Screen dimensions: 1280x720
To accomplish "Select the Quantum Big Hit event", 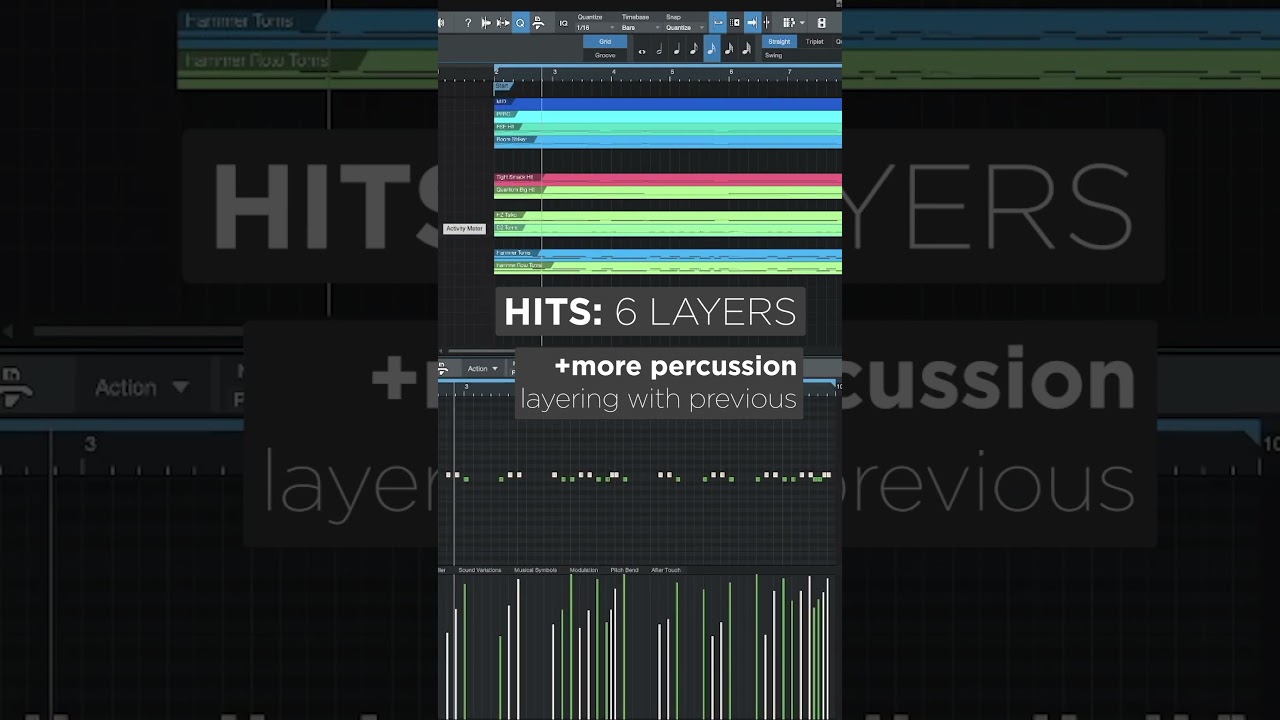I will 668,191.
